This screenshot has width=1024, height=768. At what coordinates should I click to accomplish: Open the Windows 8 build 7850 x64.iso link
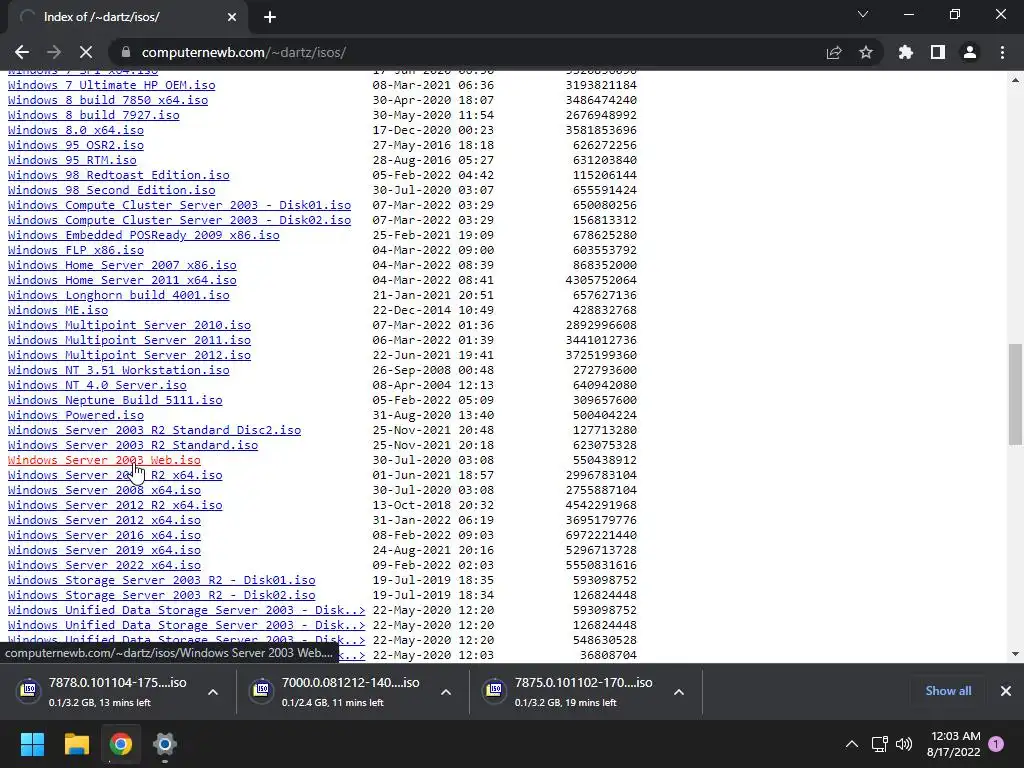click(x=108, y=100)
